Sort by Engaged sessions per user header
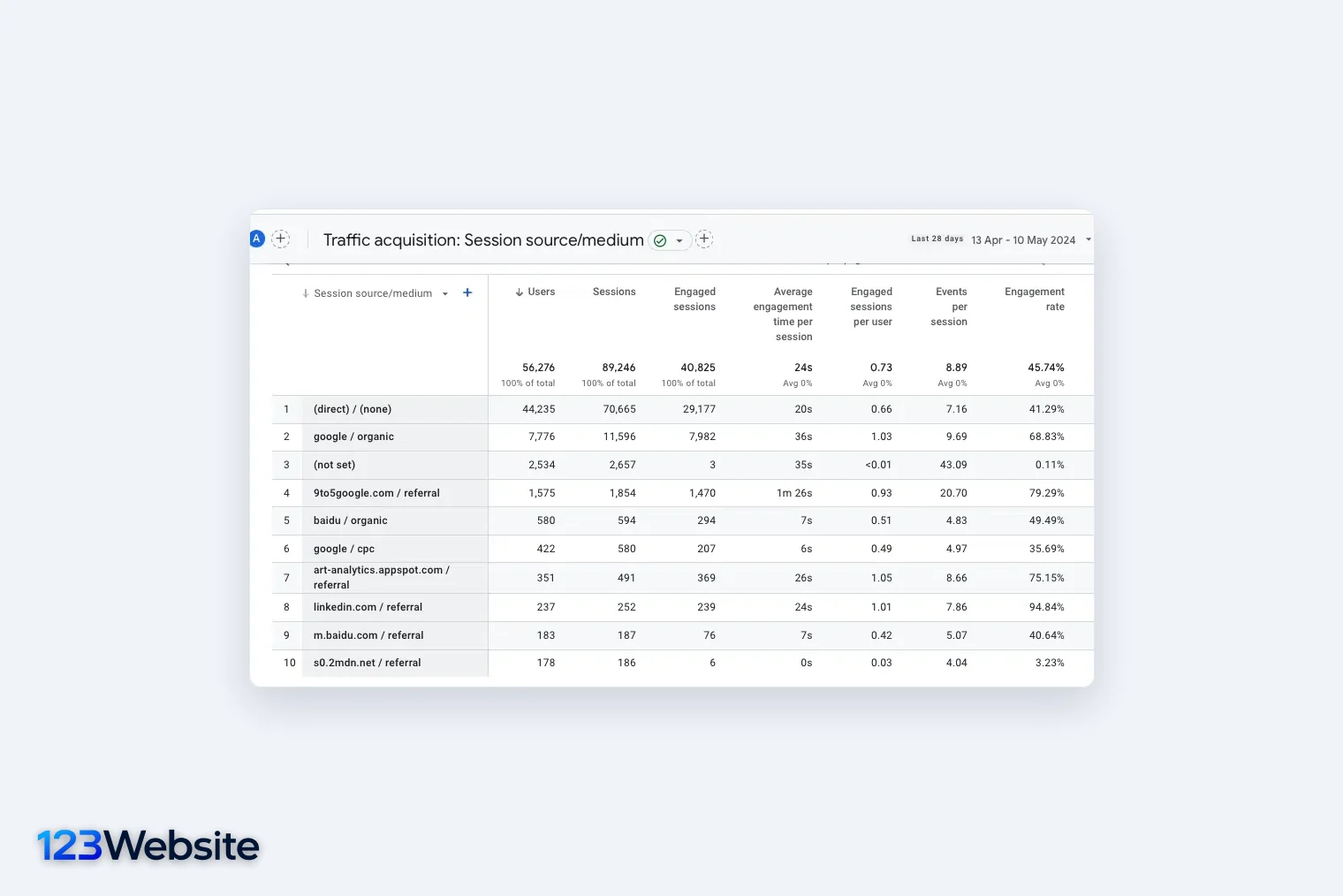The image size is (1343, 896). coord(871,307)
